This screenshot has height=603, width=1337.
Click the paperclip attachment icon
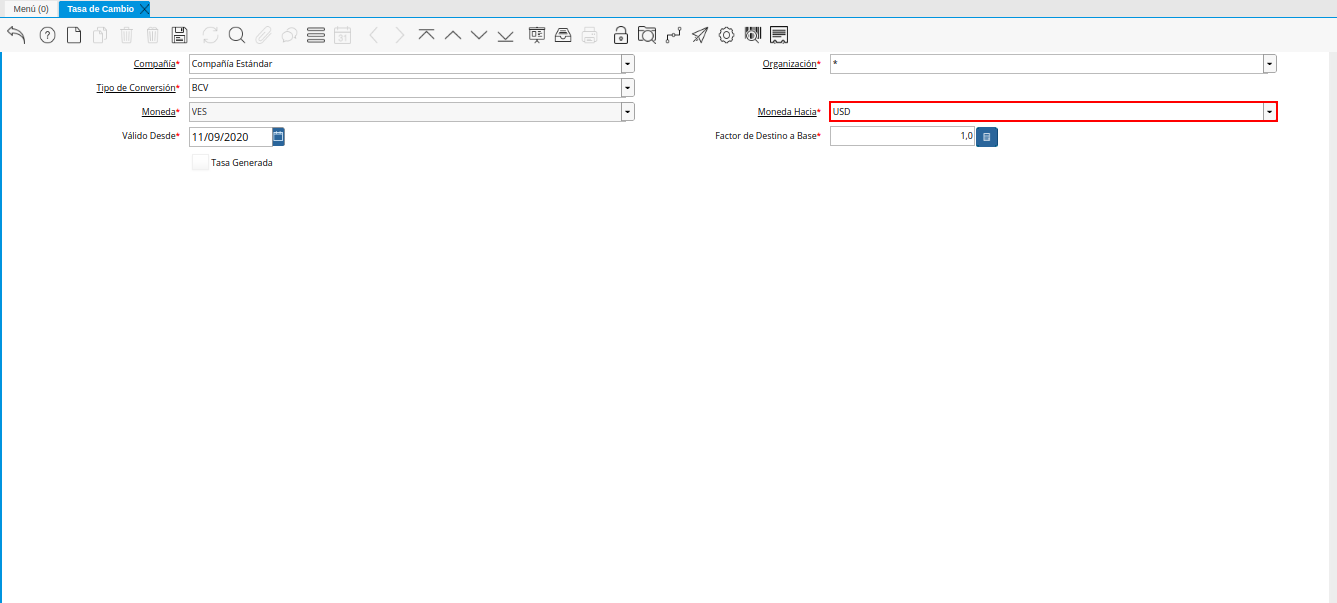click(263, 35)
